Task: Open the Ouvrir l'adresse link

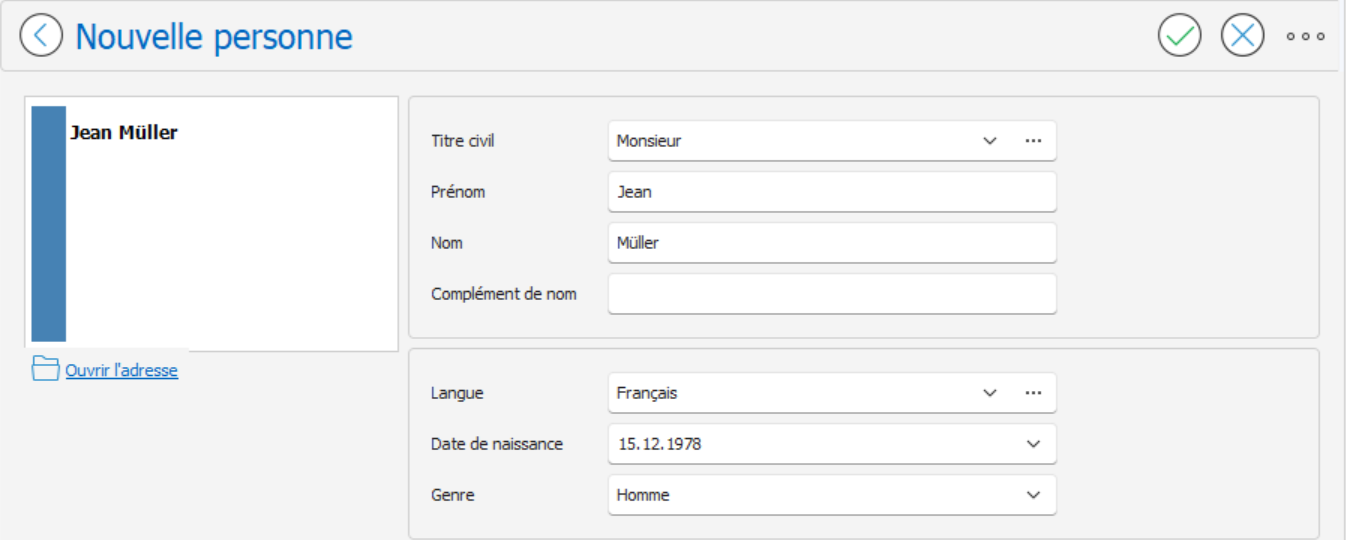Action: coord(121,370)
